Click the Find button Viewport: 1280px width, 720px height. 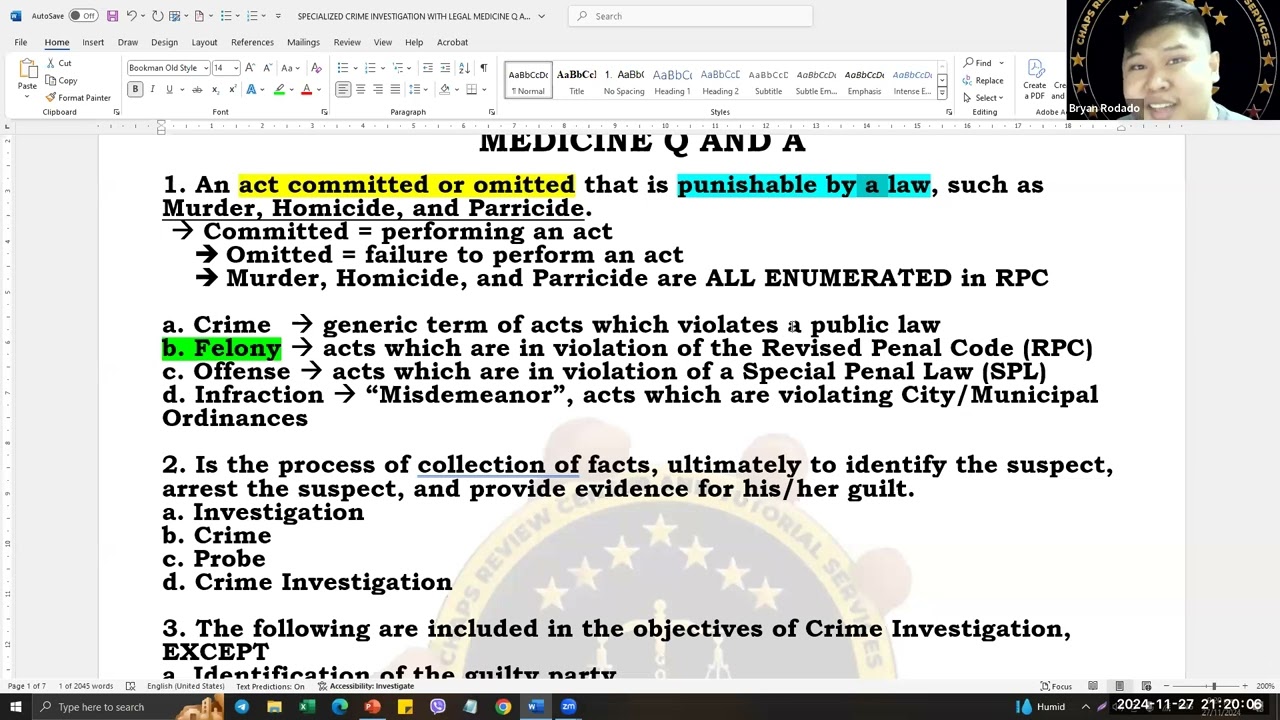(978, 63)
